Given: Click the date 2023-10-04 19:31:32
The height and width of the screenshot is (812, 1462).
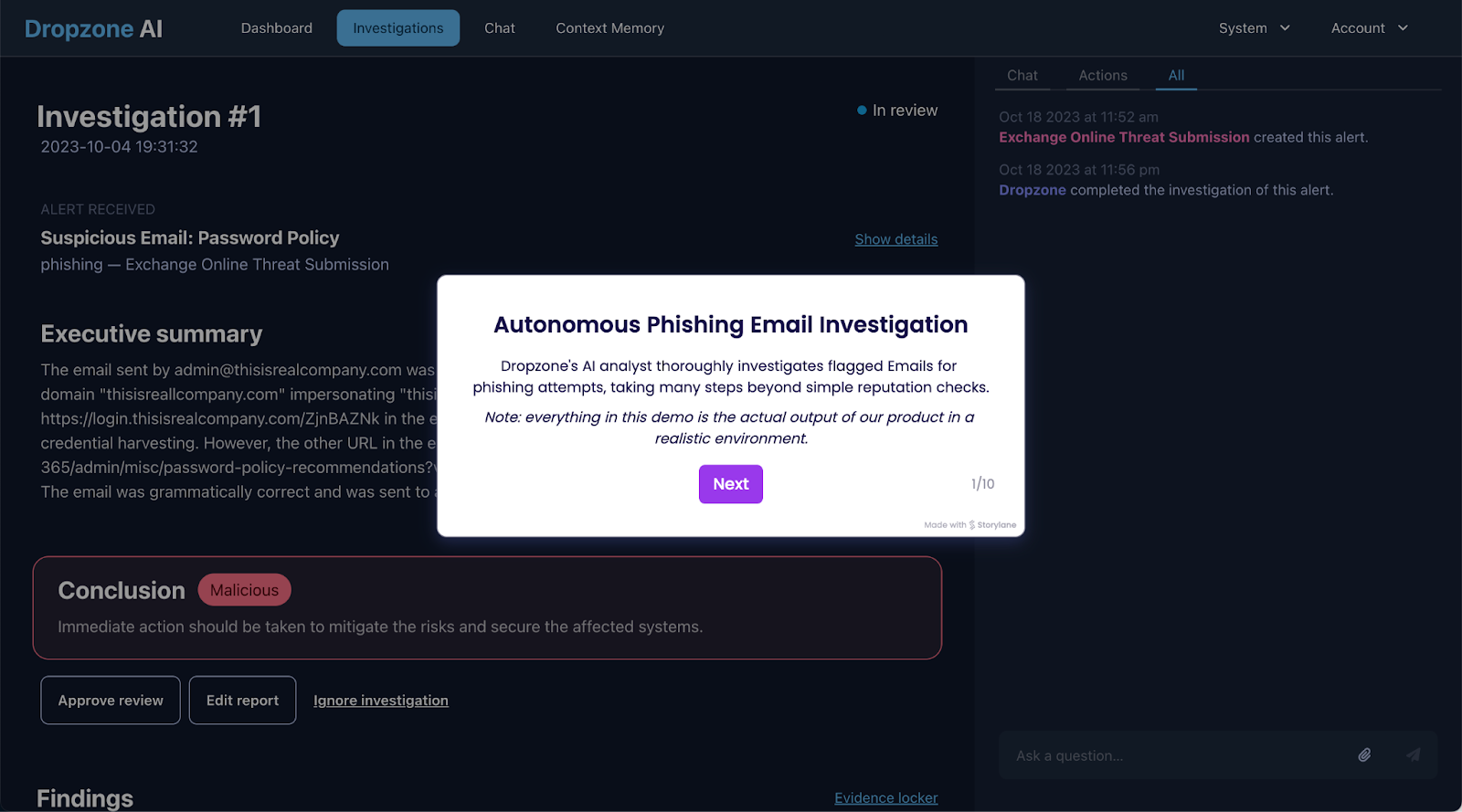Looking at the screenshot, I should [119, 147].
